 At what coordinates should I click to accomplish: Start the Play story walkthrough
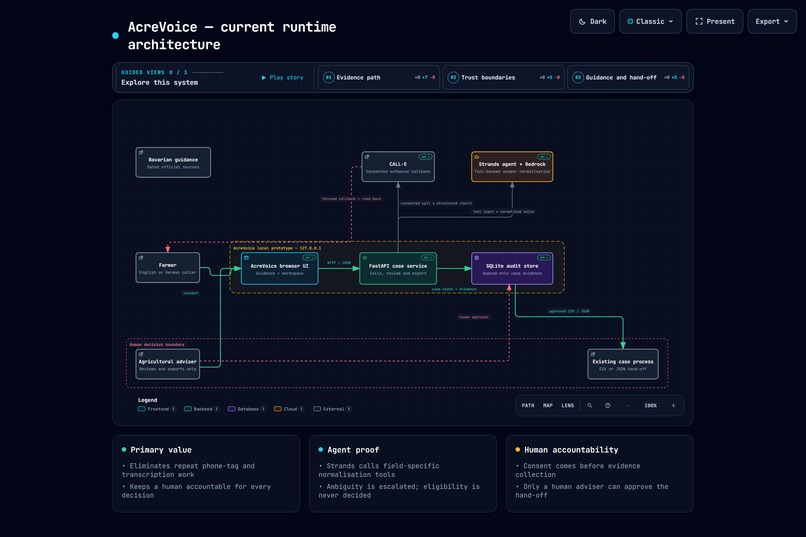(282, 78)
